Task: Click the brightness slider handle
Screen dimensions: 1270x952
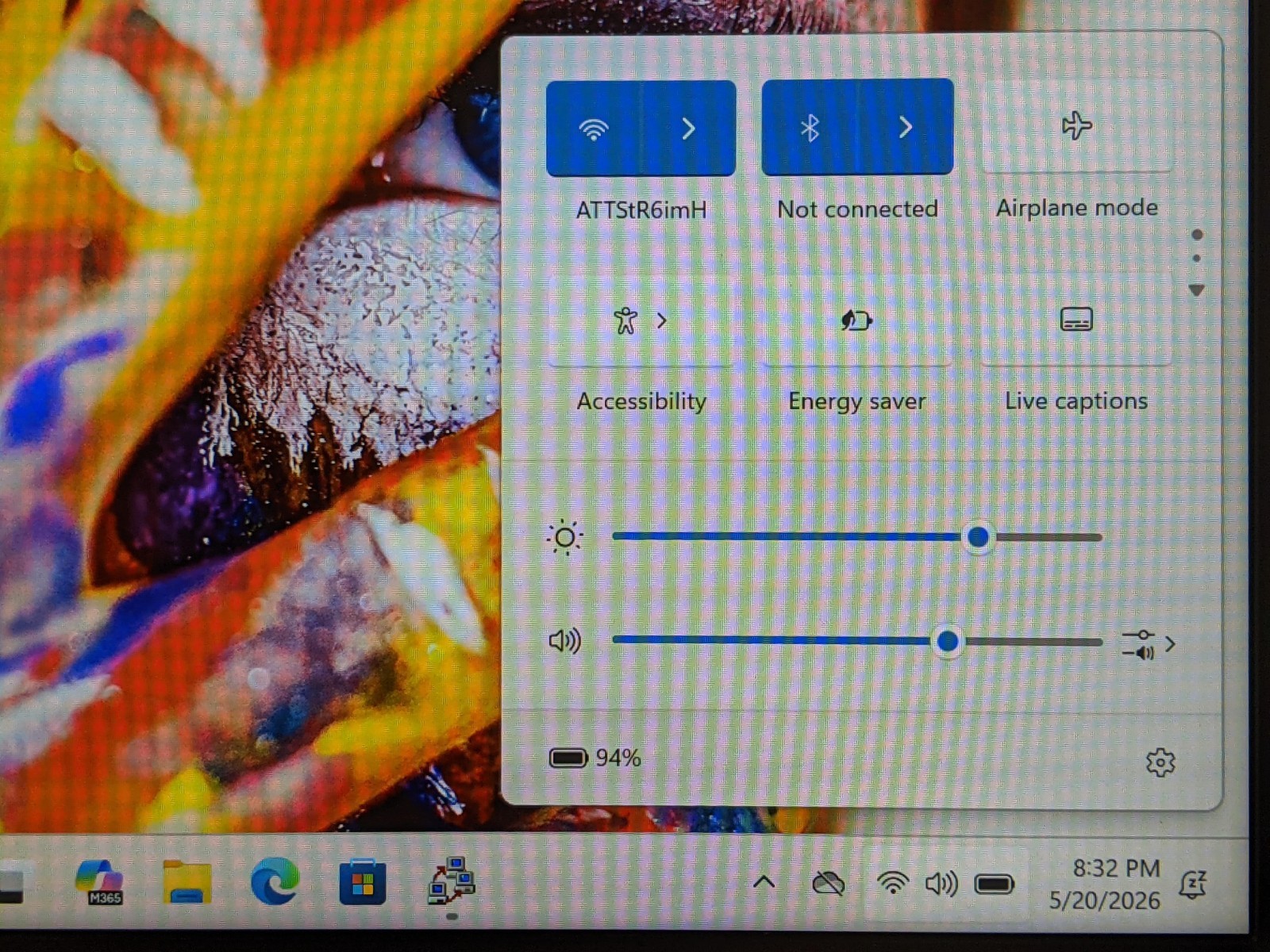Action: tap(978, 537)
